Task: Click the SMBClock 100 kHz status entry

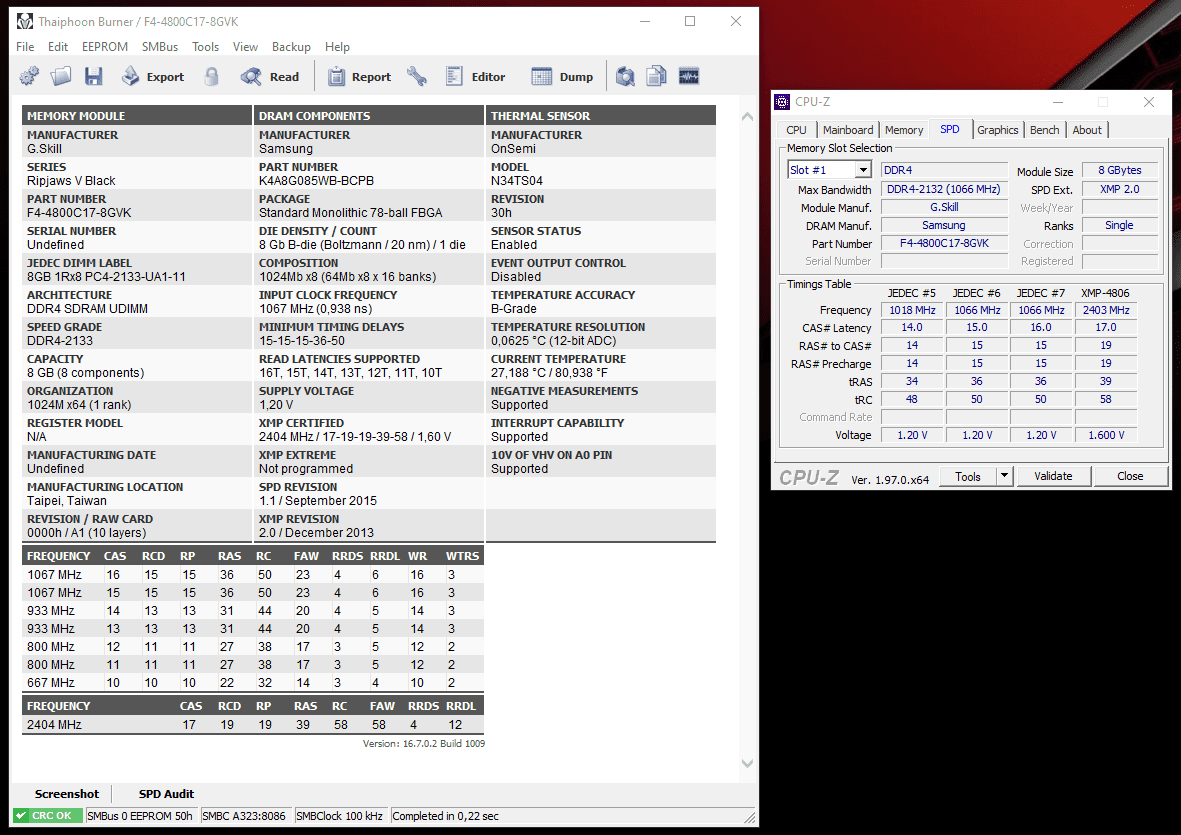Action: pos(339,815)
